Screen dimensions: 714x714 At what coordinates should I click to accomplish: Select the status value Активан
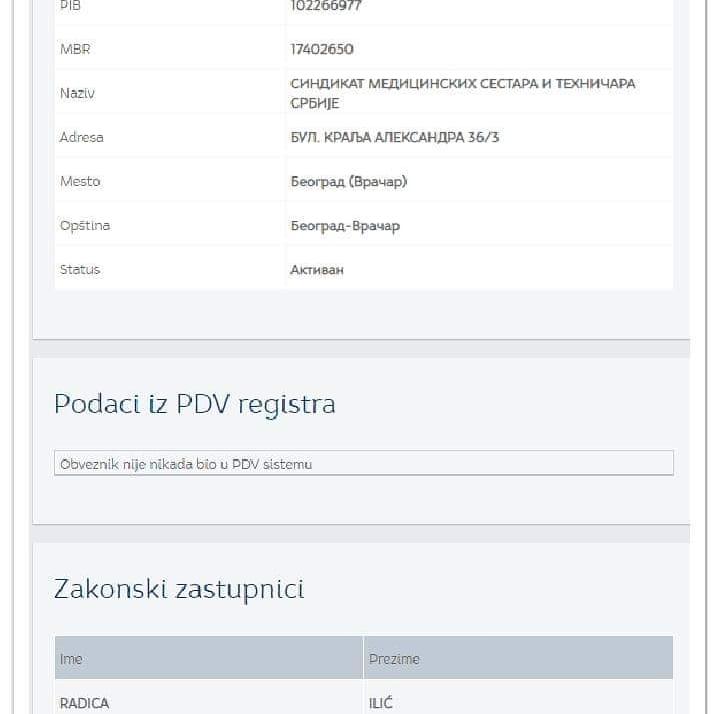(317, 270)
